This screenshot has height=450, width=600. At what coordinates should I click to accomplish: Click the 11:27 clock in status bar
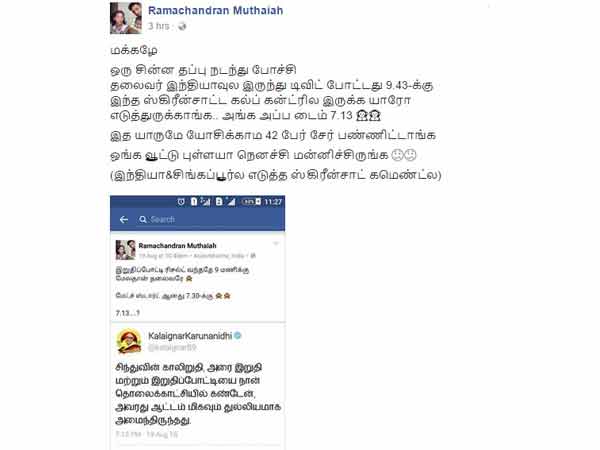click(x=273, y=202)
